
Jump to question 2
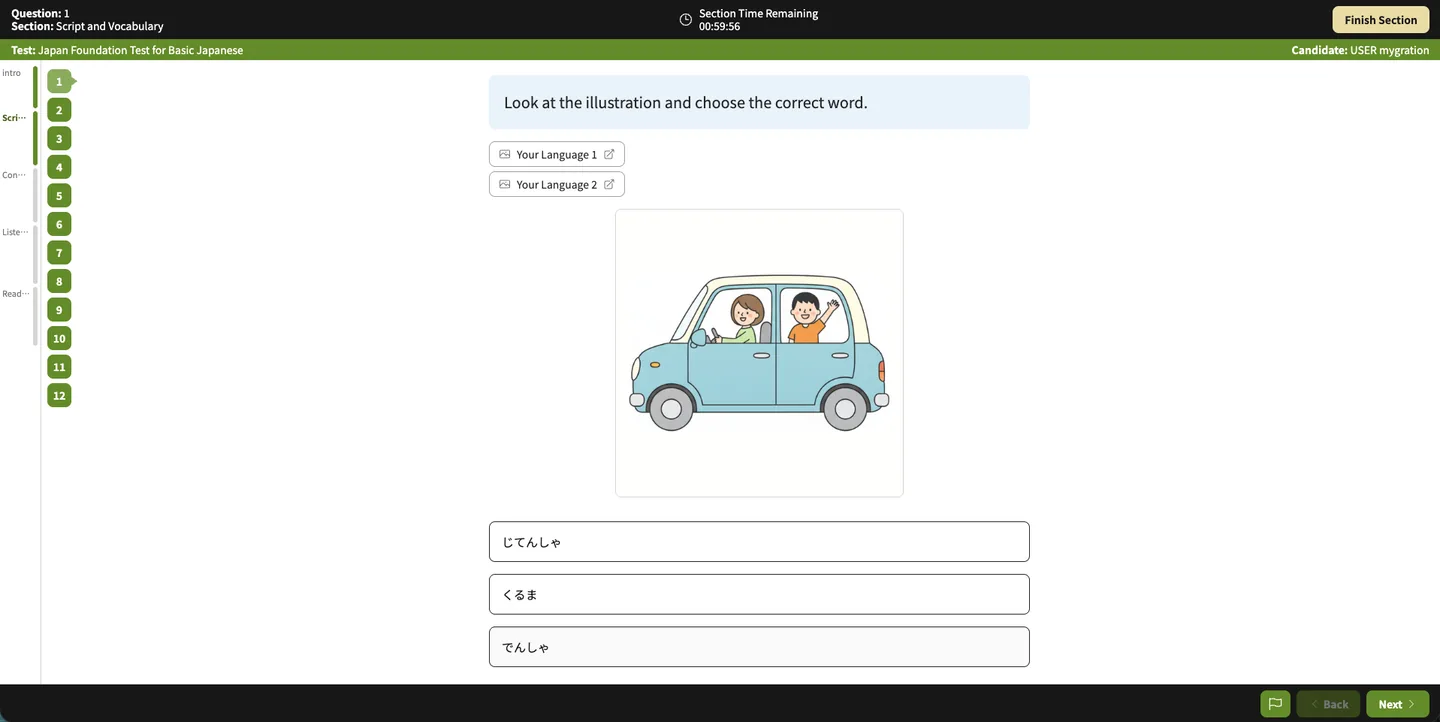[x=59, y=110]
